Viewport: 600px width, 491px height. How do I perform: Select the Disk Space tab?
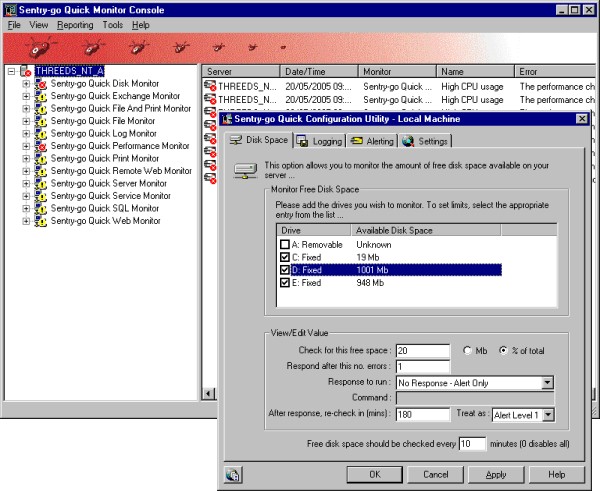(259, 140)
